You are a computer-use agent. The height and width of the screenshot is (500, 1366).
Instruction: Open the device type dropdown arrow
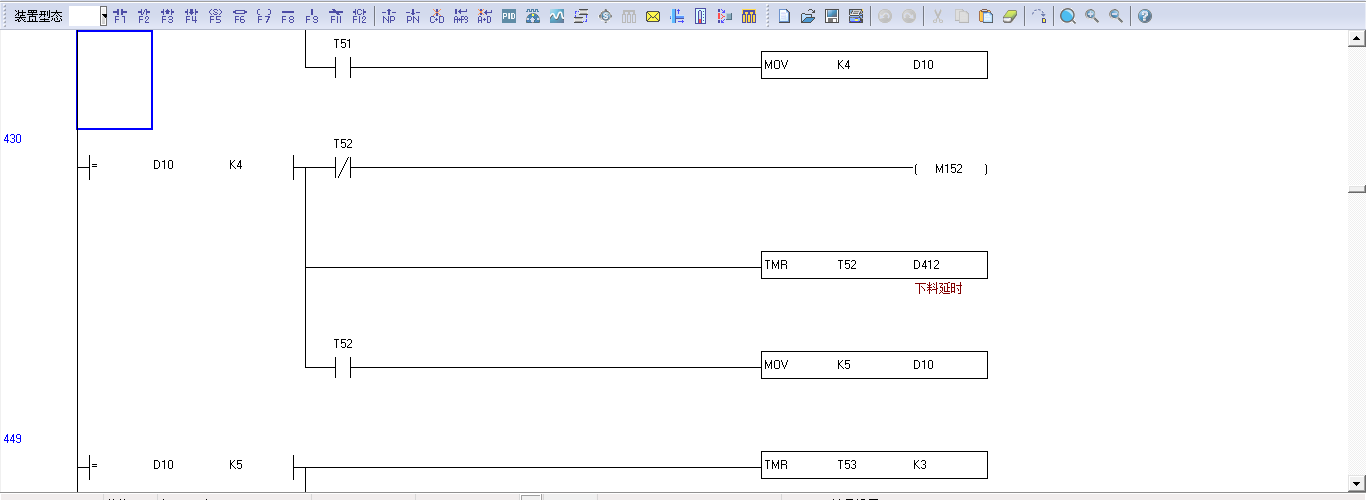pos(104,16)
